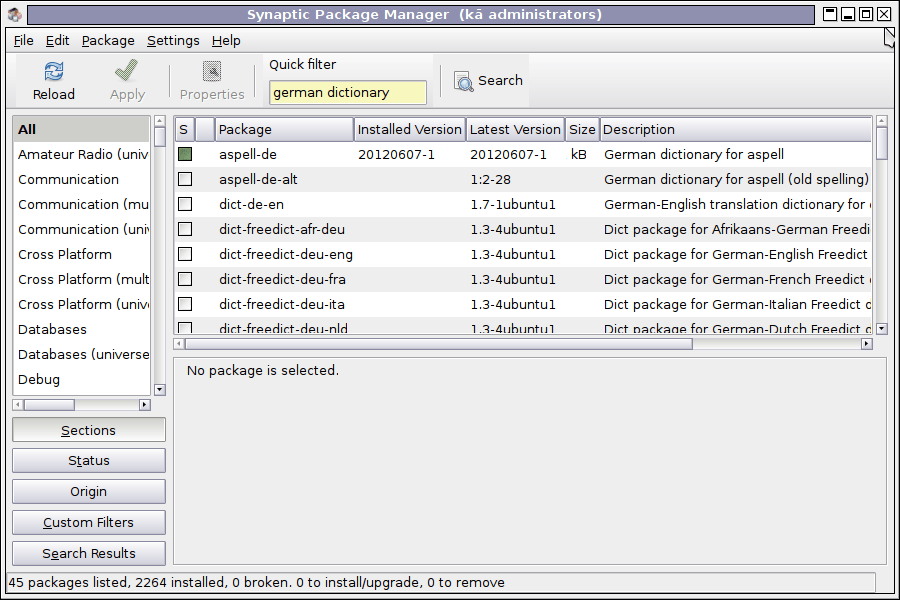Screen dimensions: 900x600
Task: Click the 1.7-1ubuntu1 version cell
Action: [513, 204]
